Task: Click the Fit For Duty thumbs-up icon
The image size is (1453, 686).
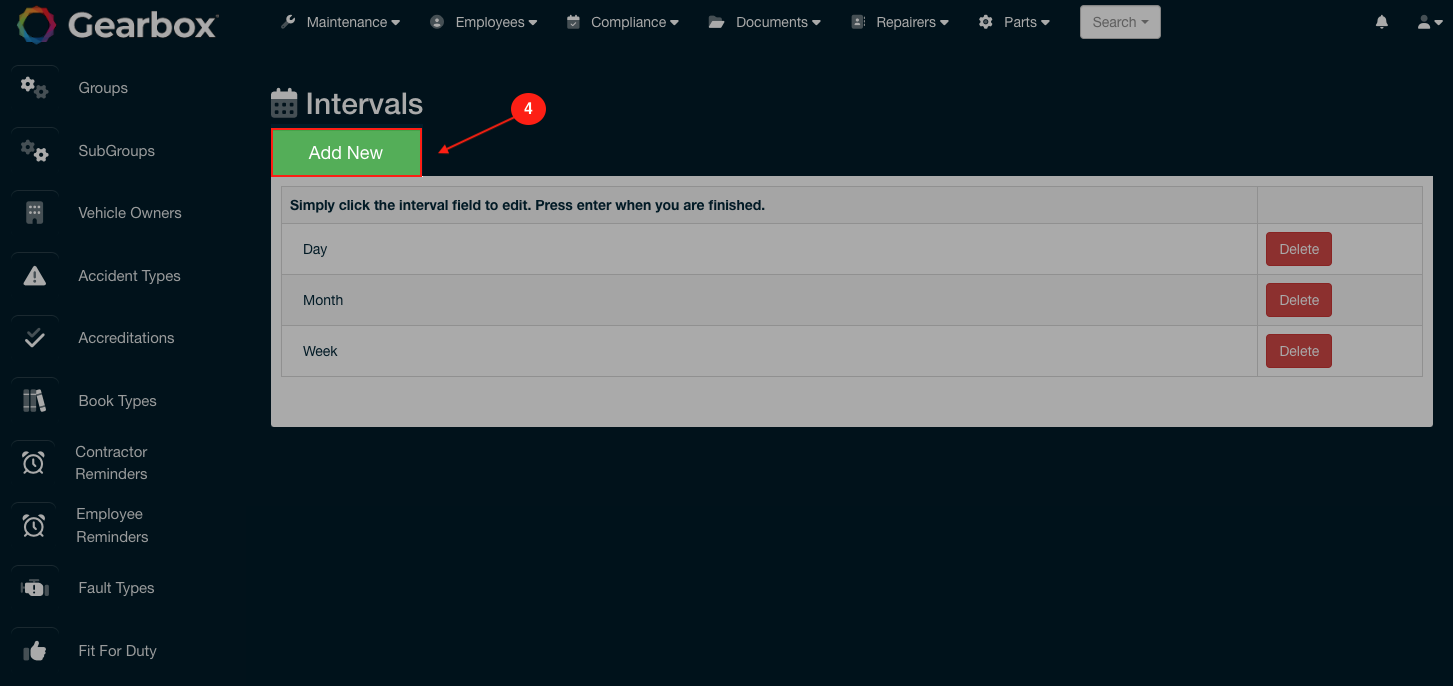Action: [x=34, y=650]
